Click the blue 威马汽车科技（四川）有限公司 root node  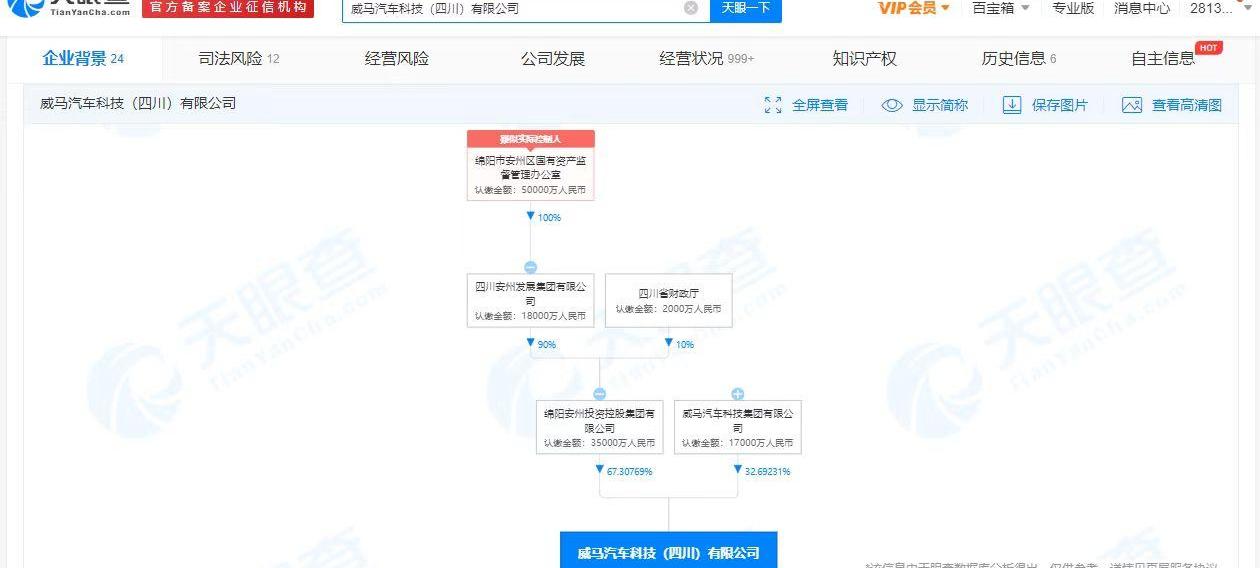668,552
